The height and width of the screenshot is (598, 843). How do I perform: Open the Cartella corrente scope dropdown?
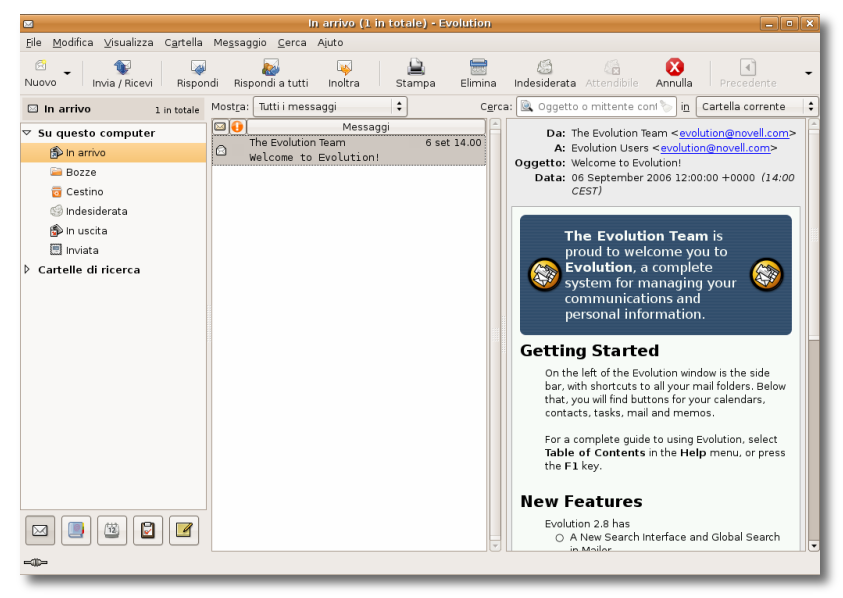tap(757, 106)
